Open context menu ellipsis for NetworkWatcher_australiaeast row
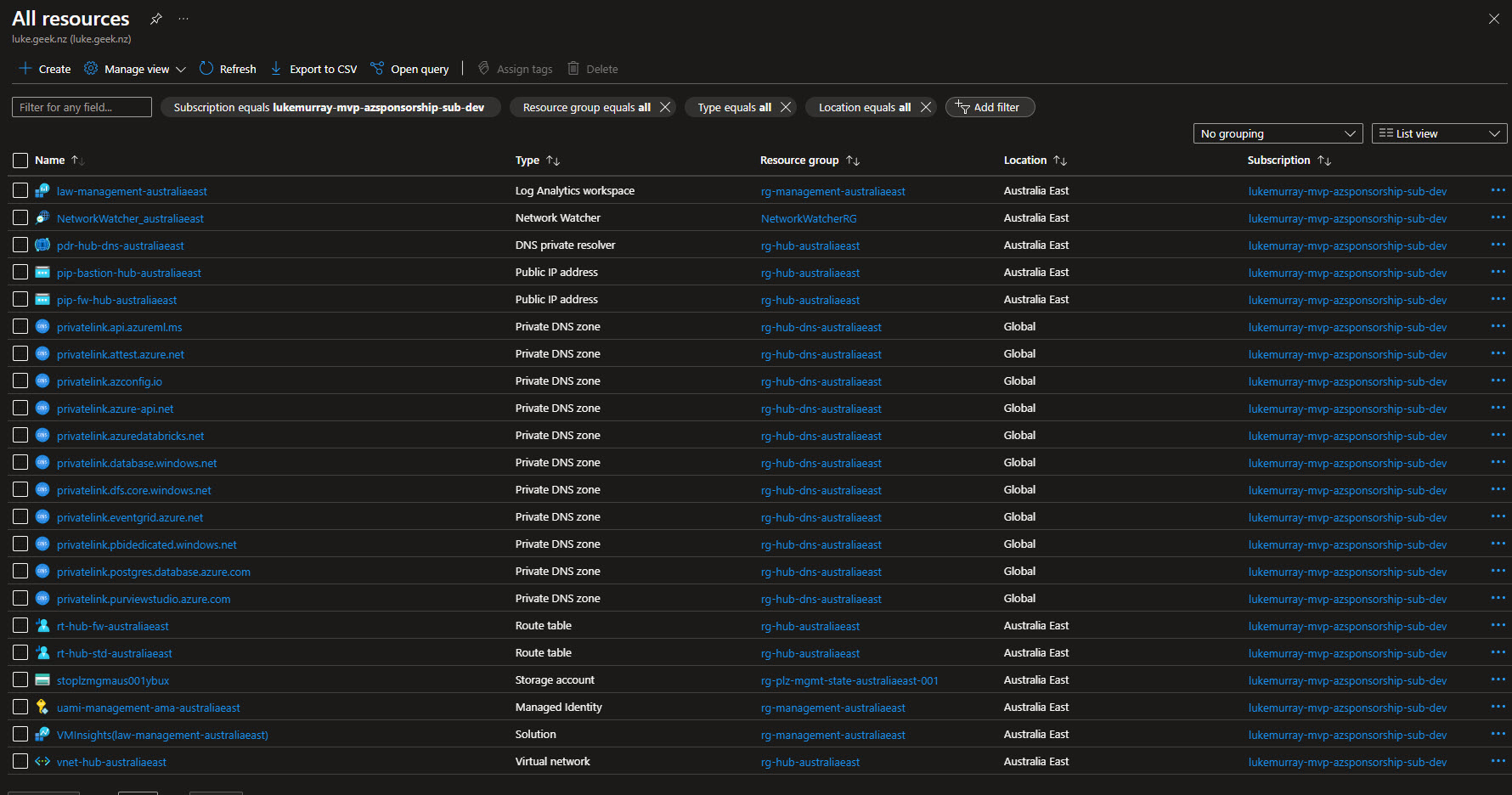 tap(1498, 217)
